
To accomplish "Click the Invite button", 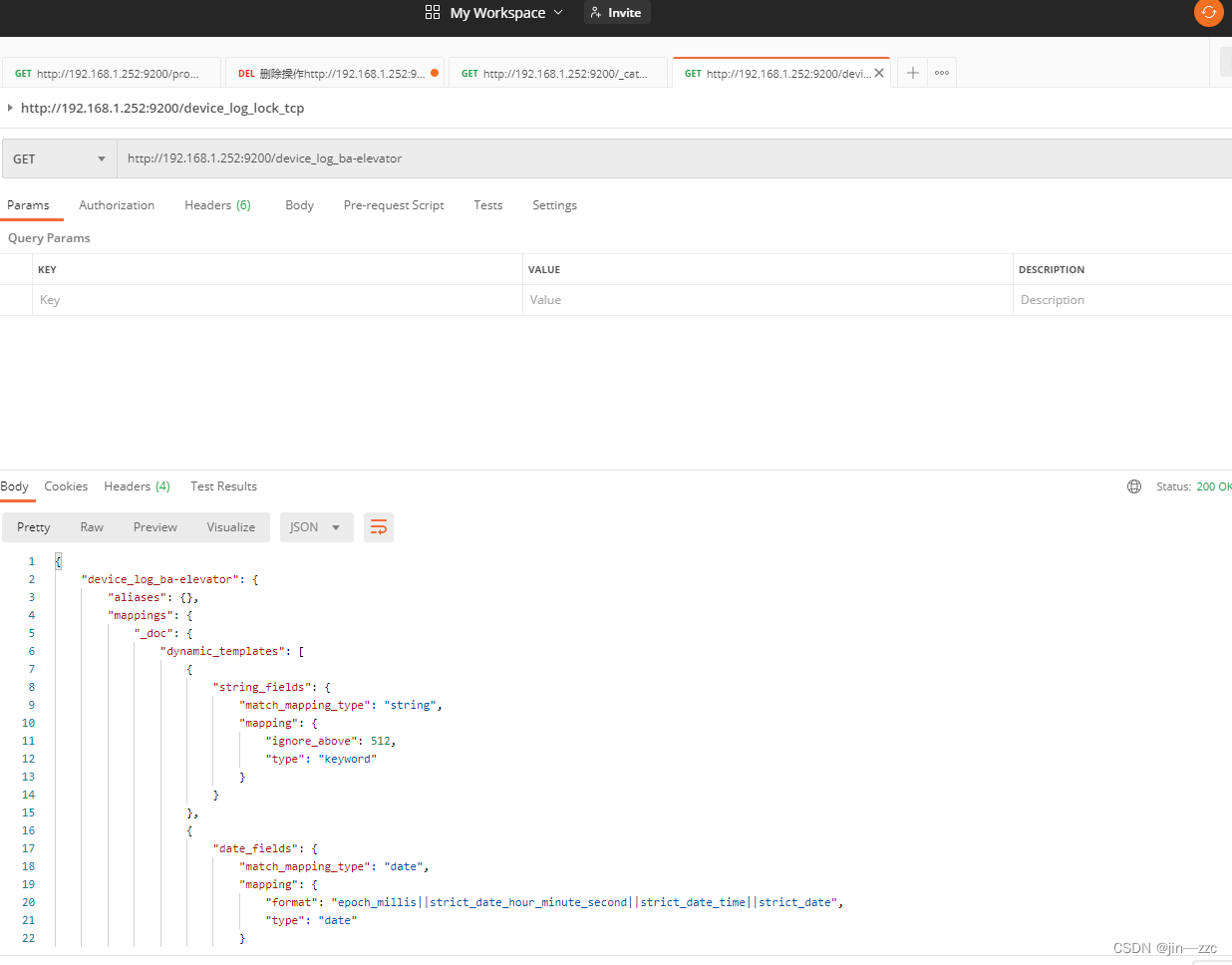I will click(616, 13).
